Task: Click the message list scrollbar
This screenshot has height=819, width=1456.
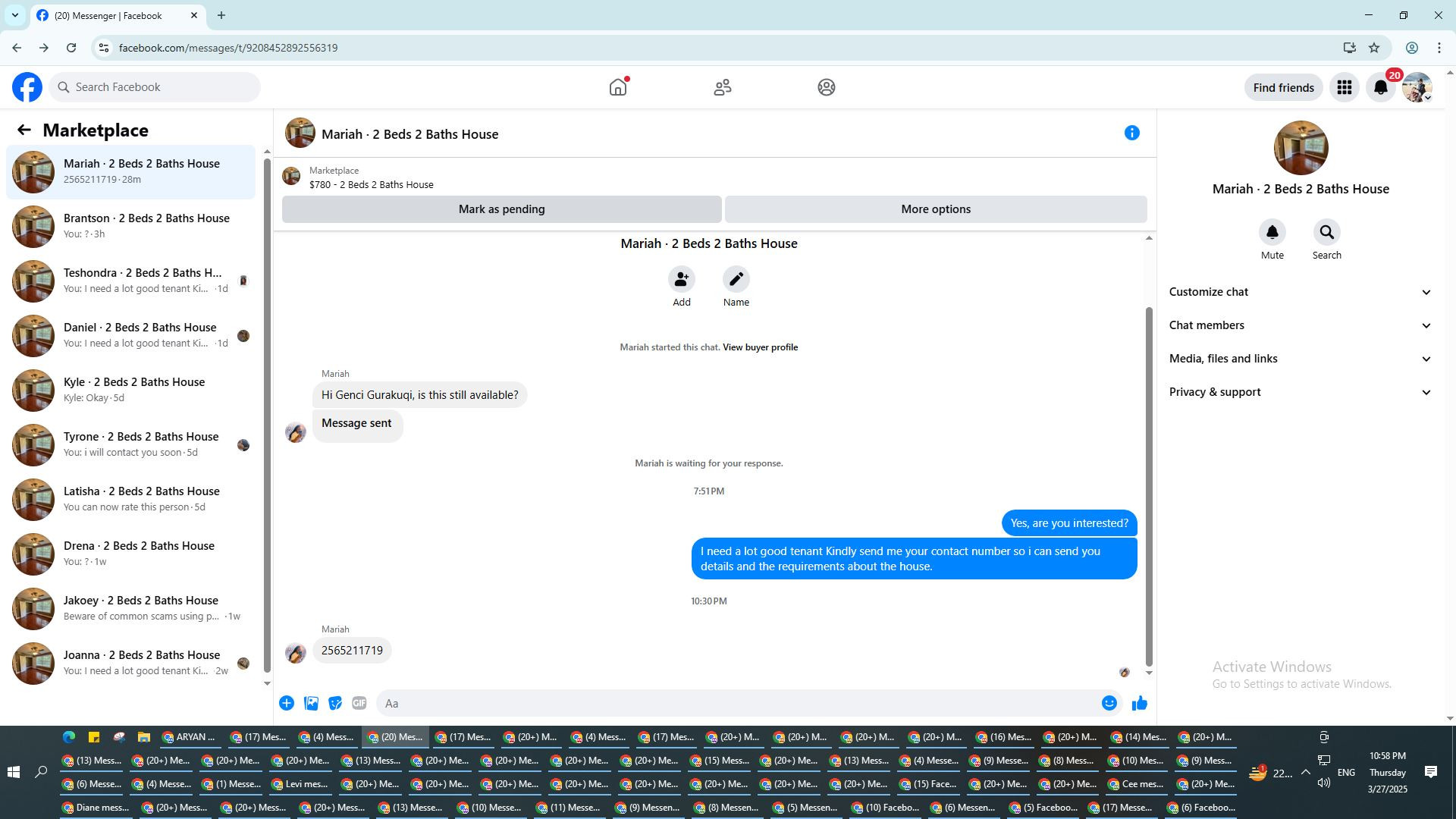Action: [1149, 487]
